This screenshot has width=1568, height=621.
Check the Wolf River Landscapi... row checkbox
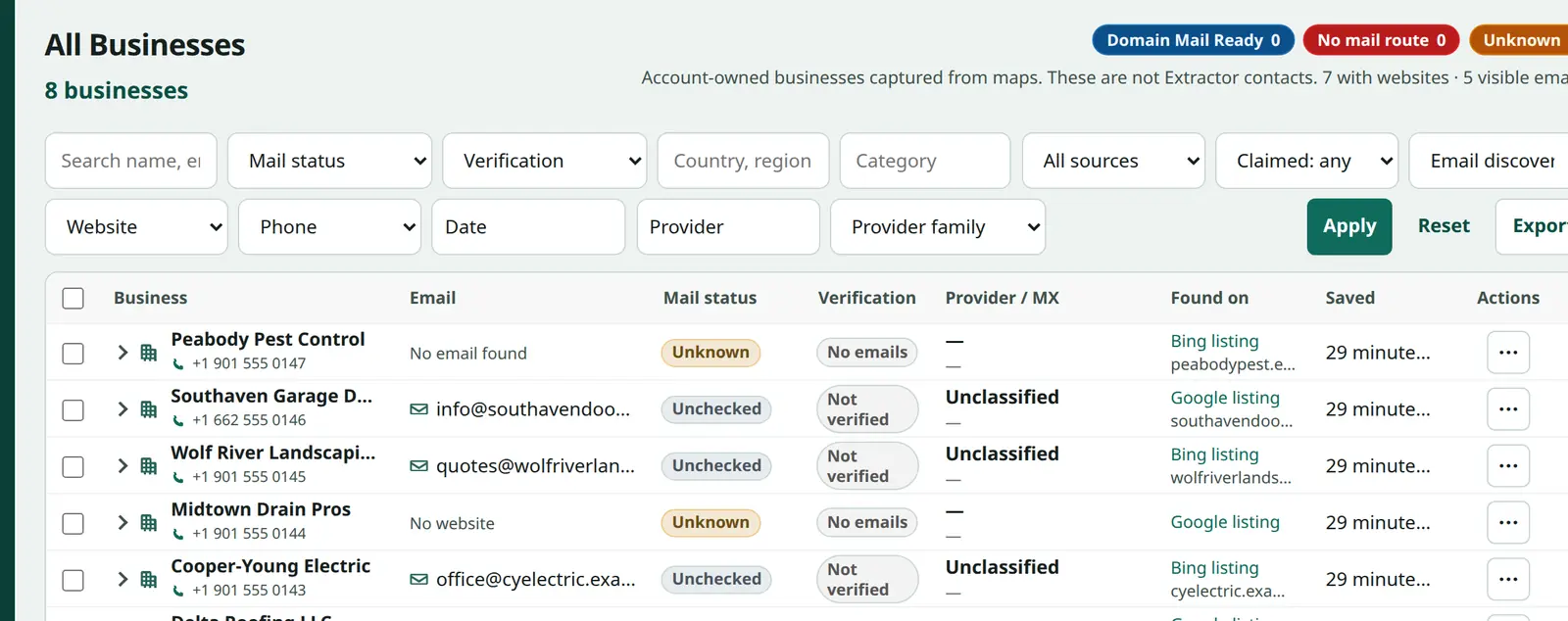73,467
